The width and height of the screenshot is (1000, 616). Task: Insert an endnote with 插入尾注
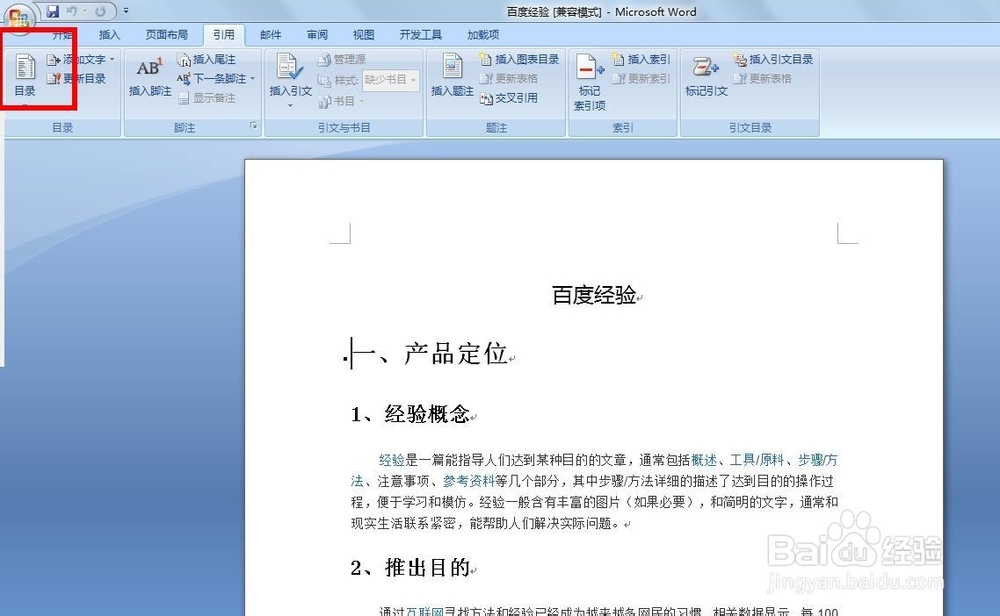(x=207, y=59)
